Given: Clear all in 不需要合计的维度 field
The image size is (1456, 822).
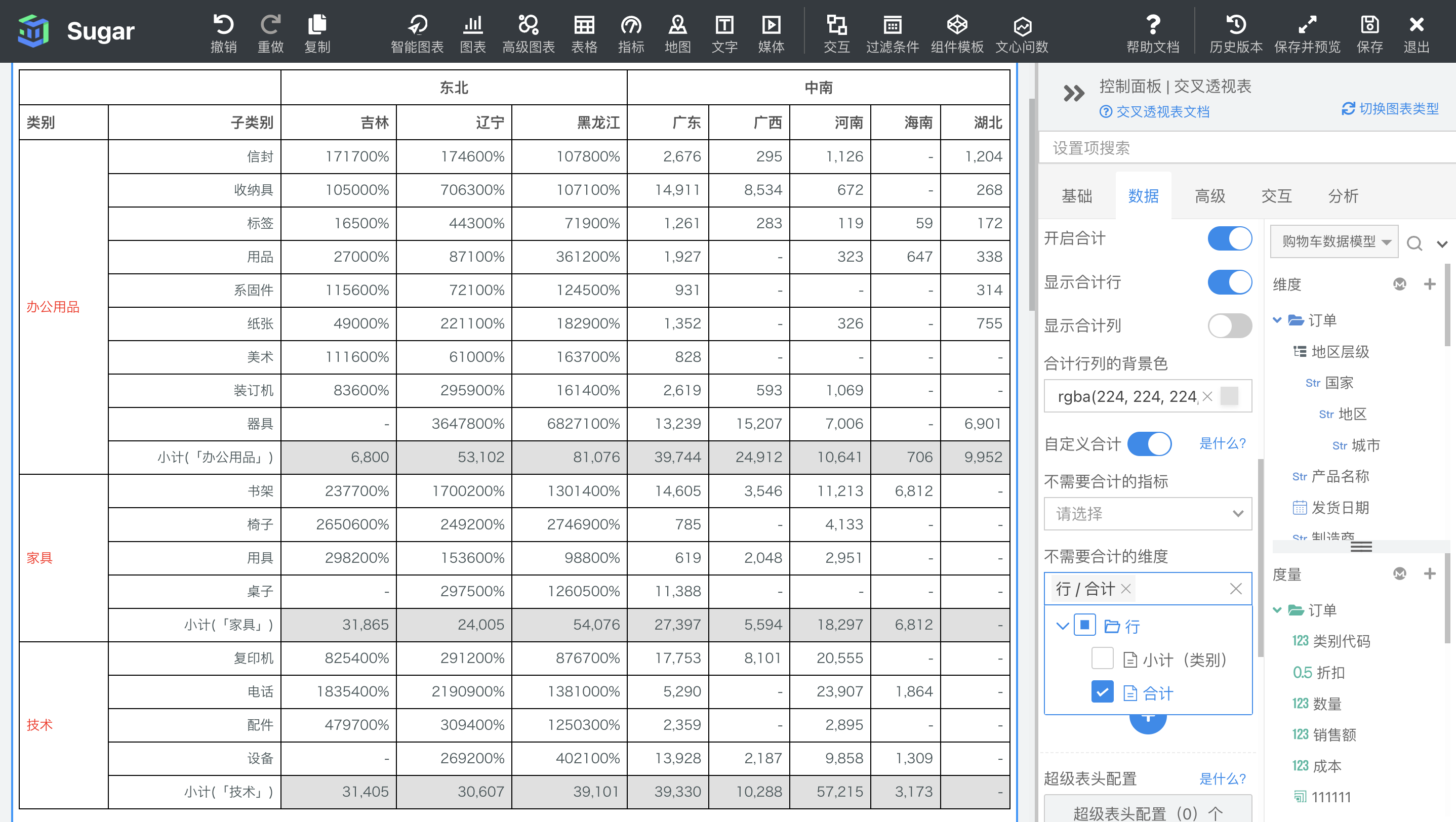Looking at the screenshot, I should click(x=1236, y=589).
